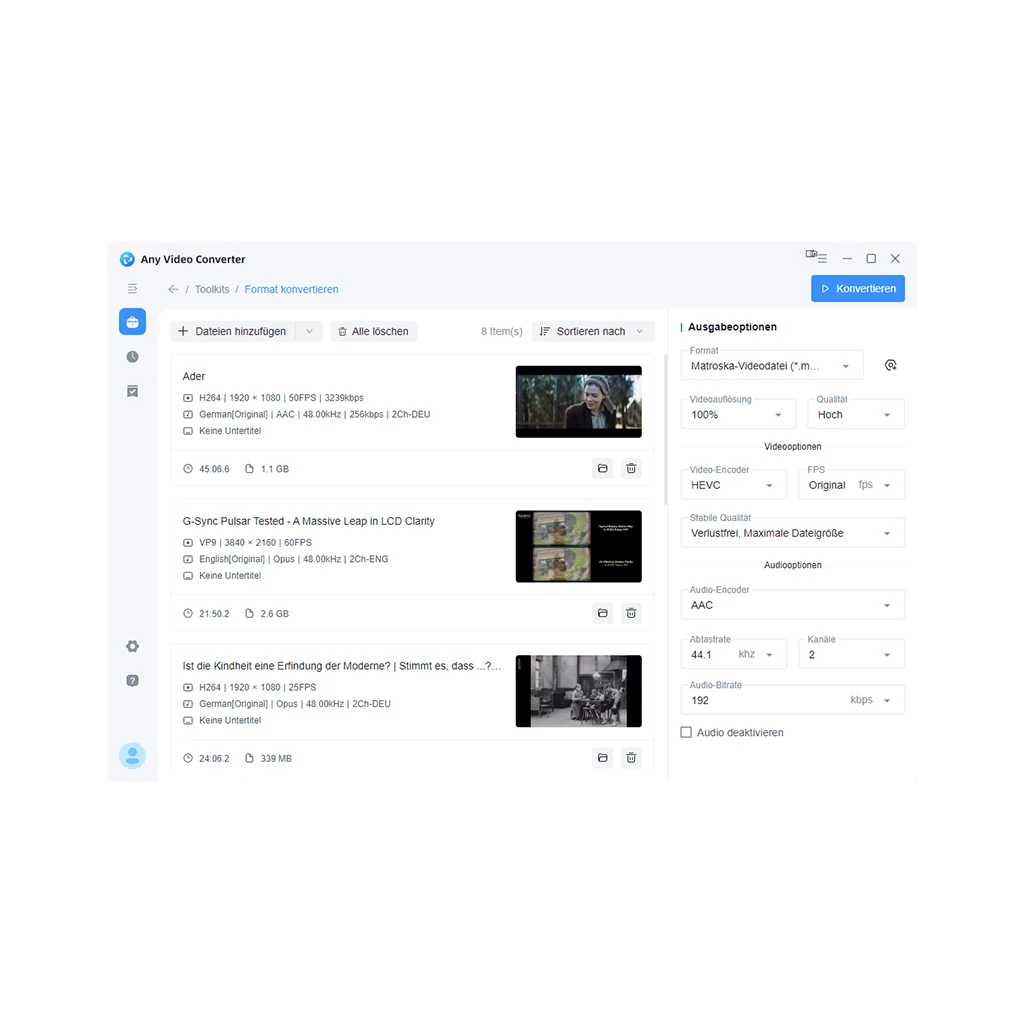Delete the Ader video with trash icon
Viewport: 1024px width, 1024px height.
click(x=631, y=468)
